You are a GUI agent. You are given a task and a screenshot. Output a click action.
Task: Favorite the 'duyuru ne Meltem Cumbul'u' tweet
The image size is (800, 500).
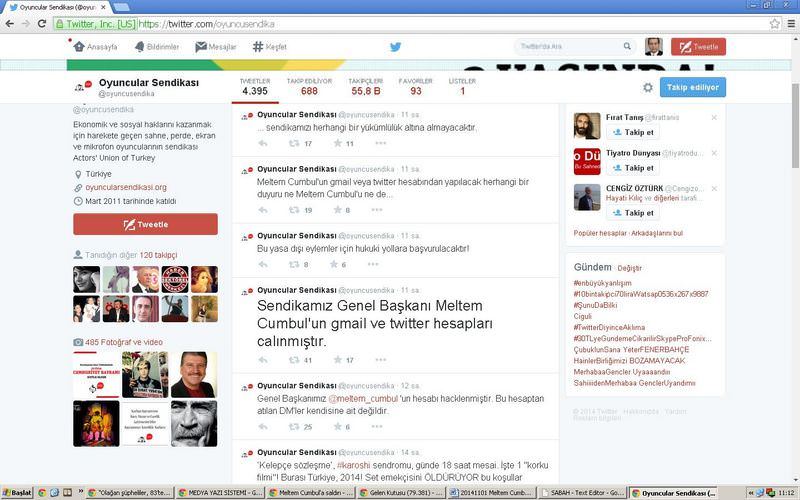click(x=337, y=210)
